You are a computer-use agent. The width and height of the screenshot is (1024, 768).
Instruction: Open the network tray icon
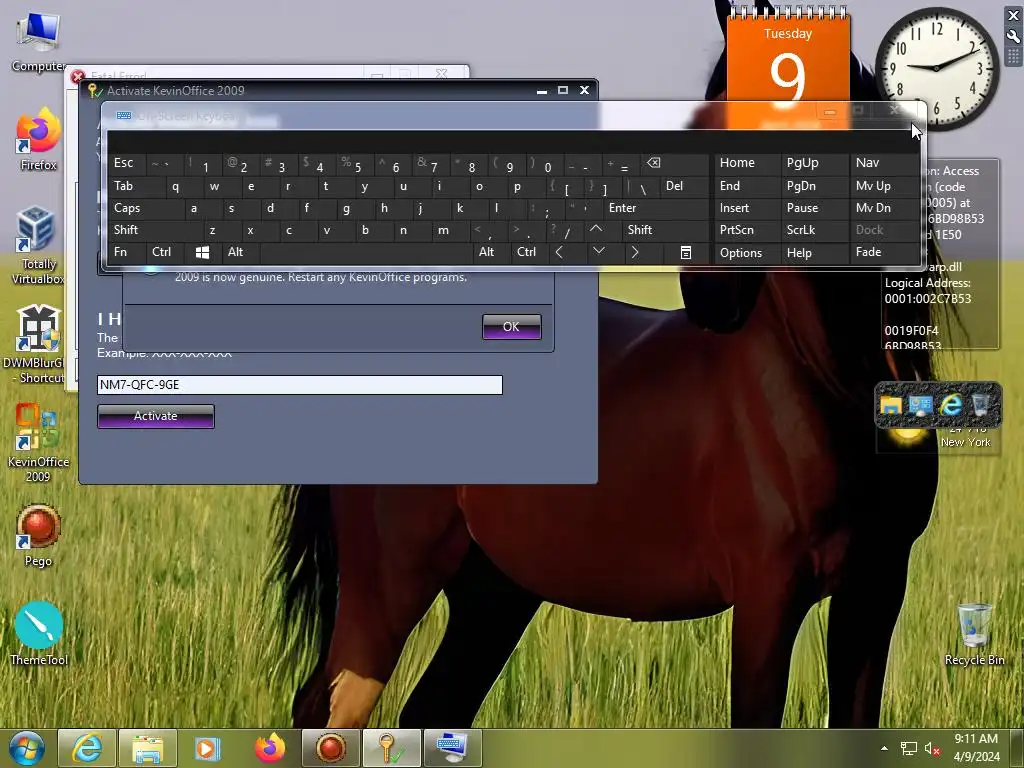908,748
